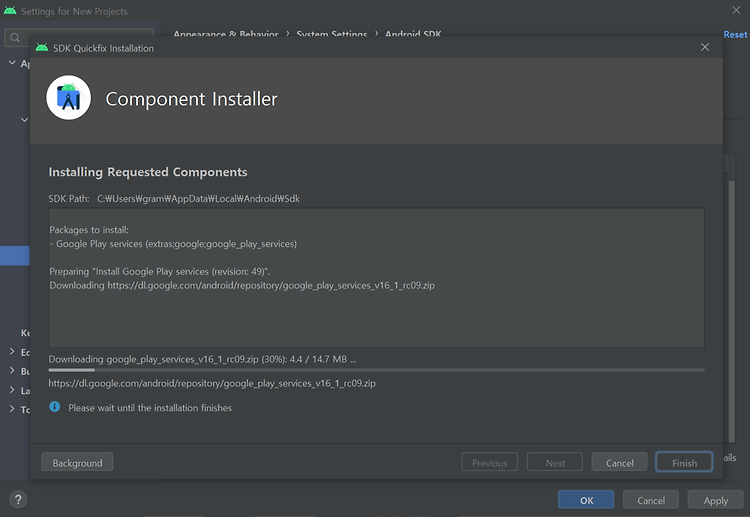The height and width of the screenshot is (517, 750).
Task: Click Finish in the Component Installer
Action: coord(684,462)
